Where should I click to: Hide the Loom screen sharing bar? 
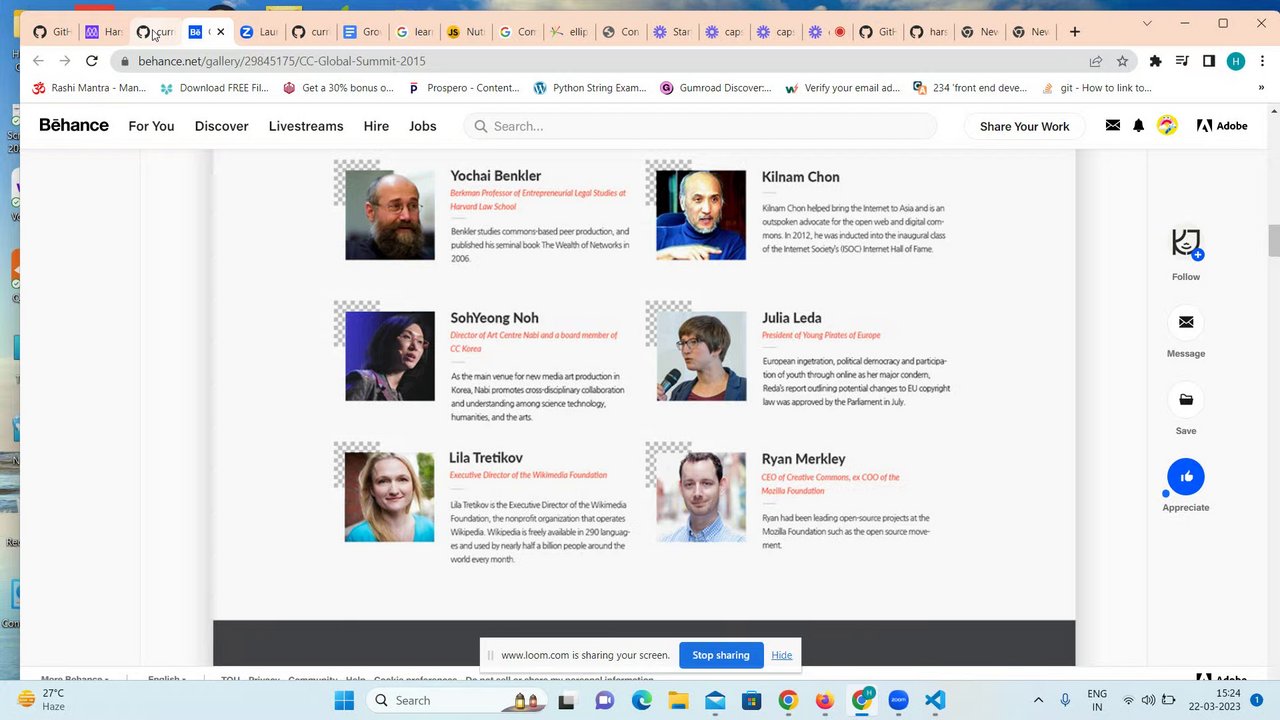click(782, 655)
